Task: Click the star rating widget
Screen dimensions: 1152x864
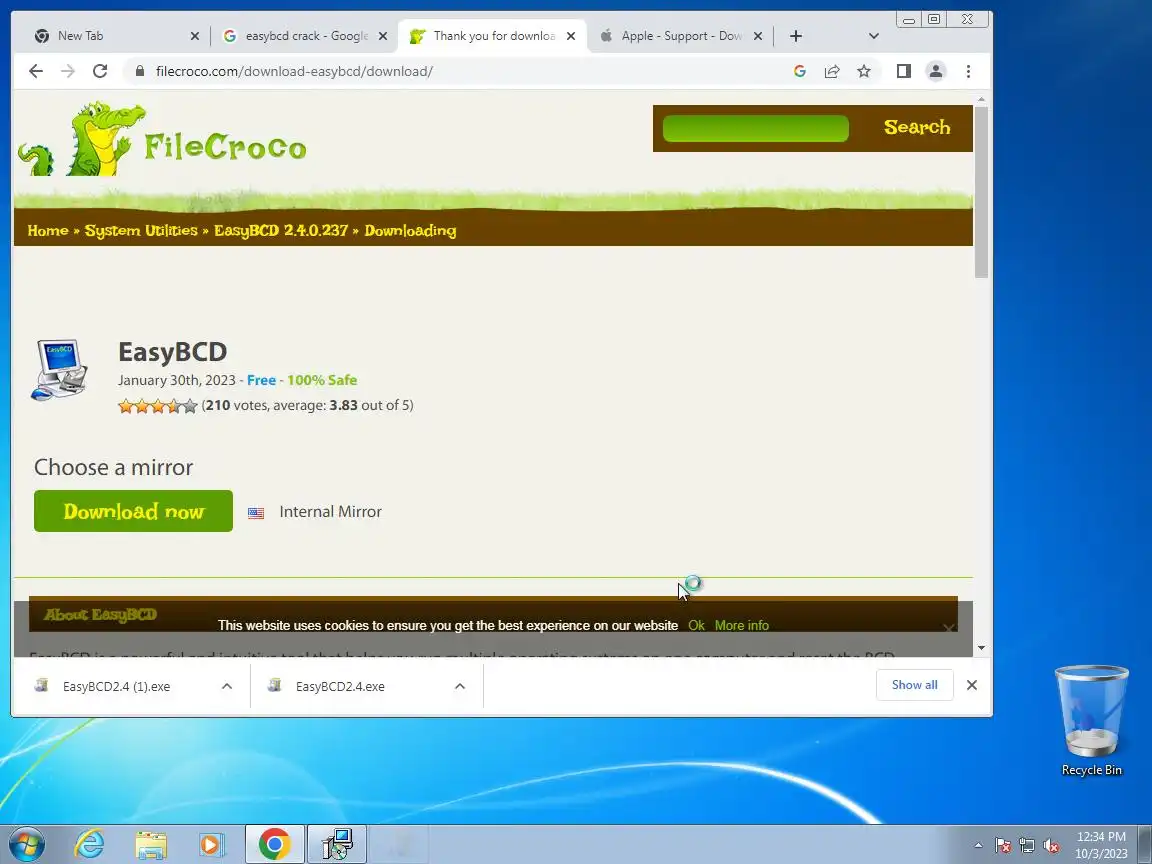Action: tap(158, 406)
